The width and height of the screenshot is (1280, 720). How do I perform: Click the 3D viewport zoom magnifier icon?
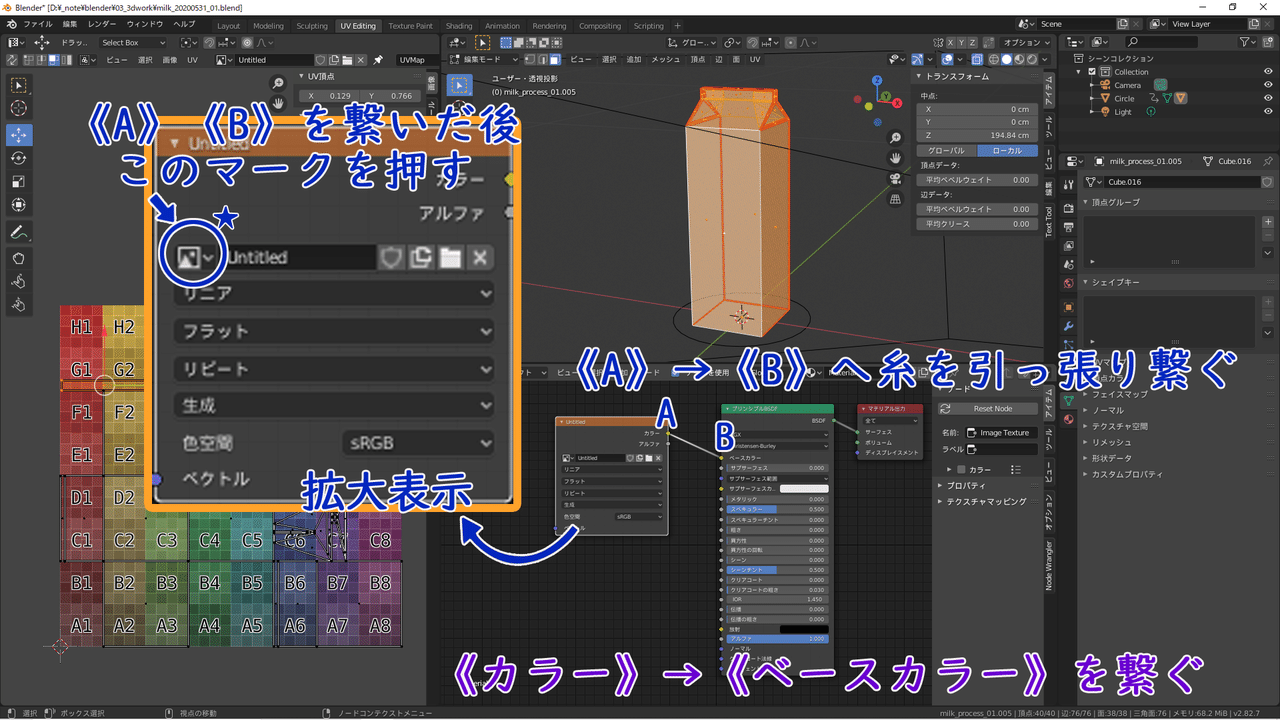pos(896,138)
